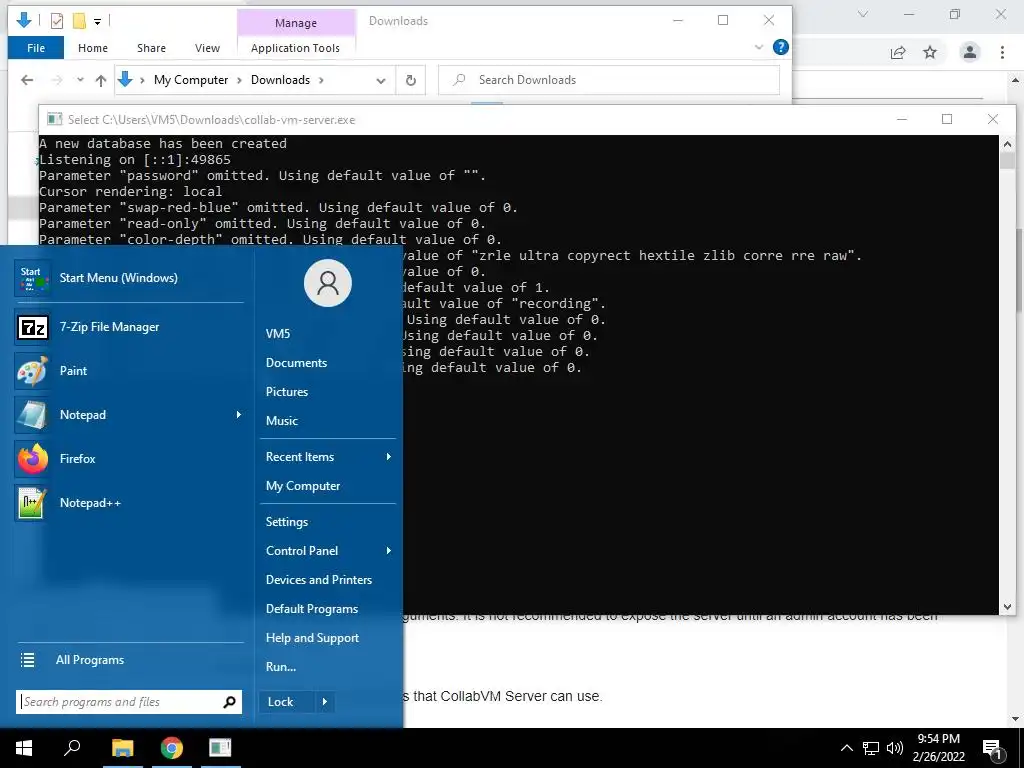Click the console window scroll down arrow
Viewport: 1024px width, 768px height.
pos(1007,607)
